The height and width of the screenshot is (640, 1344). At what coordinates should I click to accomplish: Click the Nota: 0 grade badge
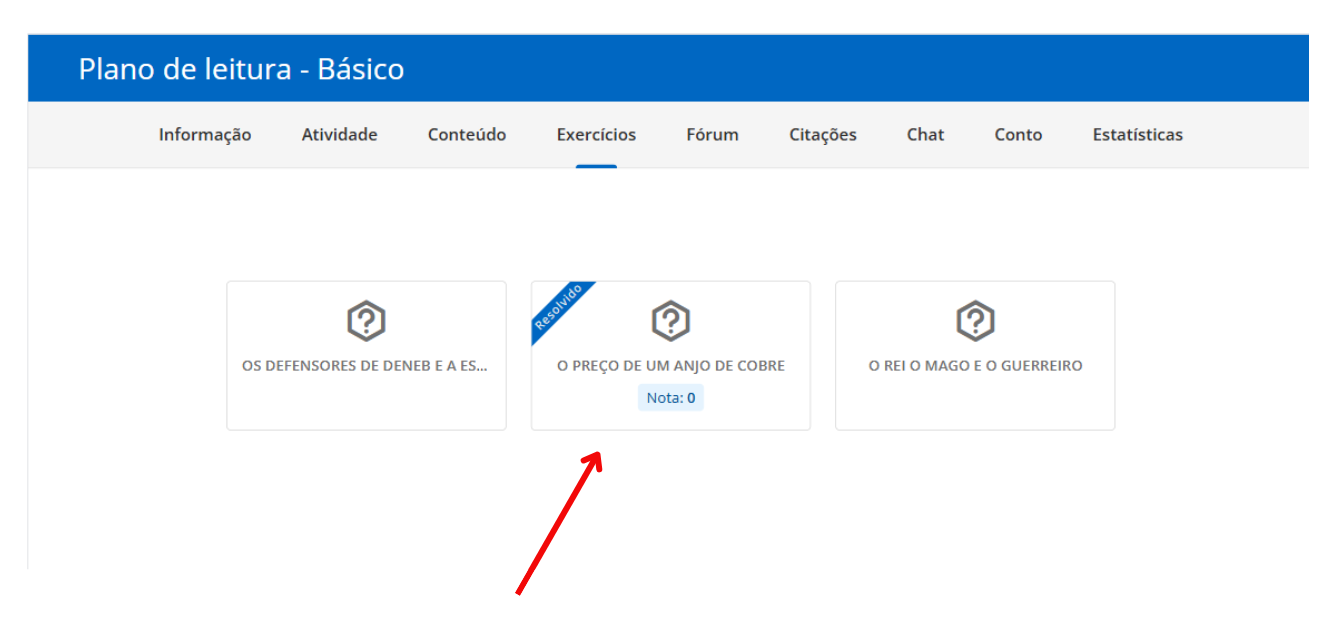click(x=671, y=398)
